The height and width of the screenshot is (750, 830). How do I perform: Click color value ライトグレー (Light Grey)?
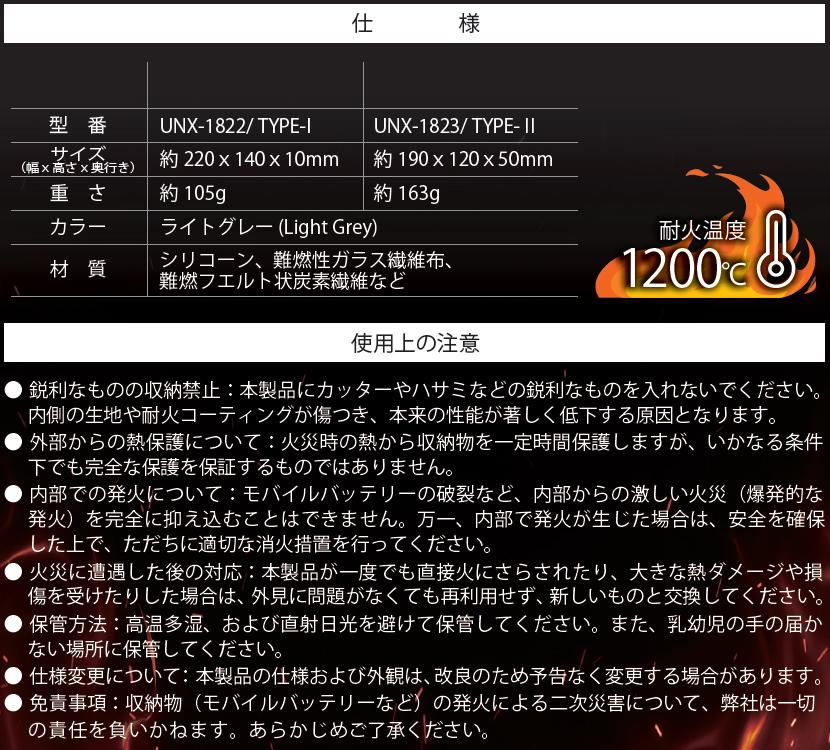[x=268, y=227]
